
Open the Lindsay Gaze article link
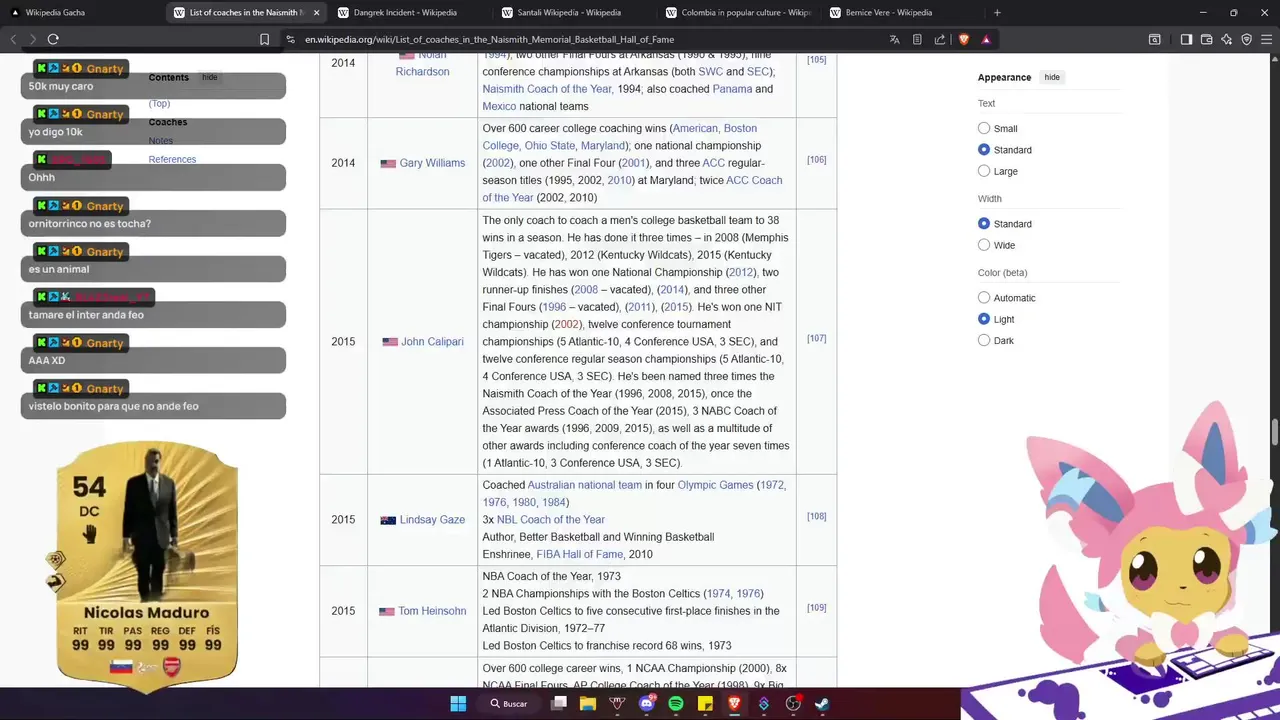[432, 520]
